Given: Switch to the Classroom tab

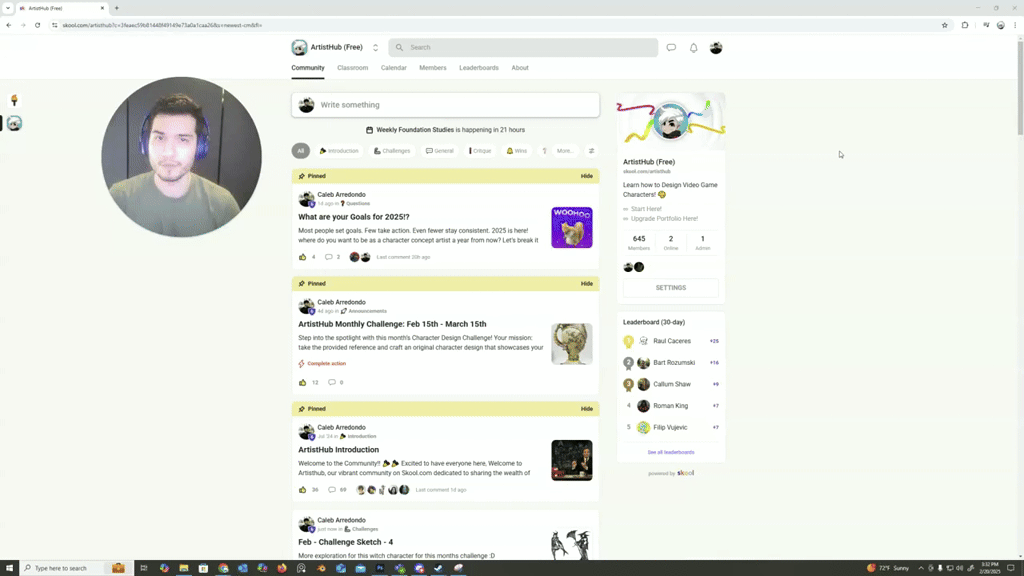Looking at the screenshot, I should [x=353, y=68].
